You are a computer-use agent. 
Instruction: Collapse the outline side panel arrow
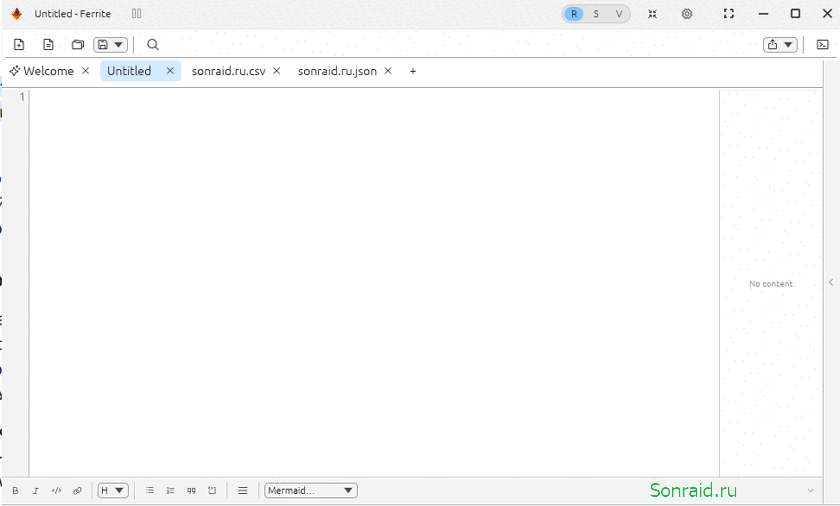[x=831, y=282]
